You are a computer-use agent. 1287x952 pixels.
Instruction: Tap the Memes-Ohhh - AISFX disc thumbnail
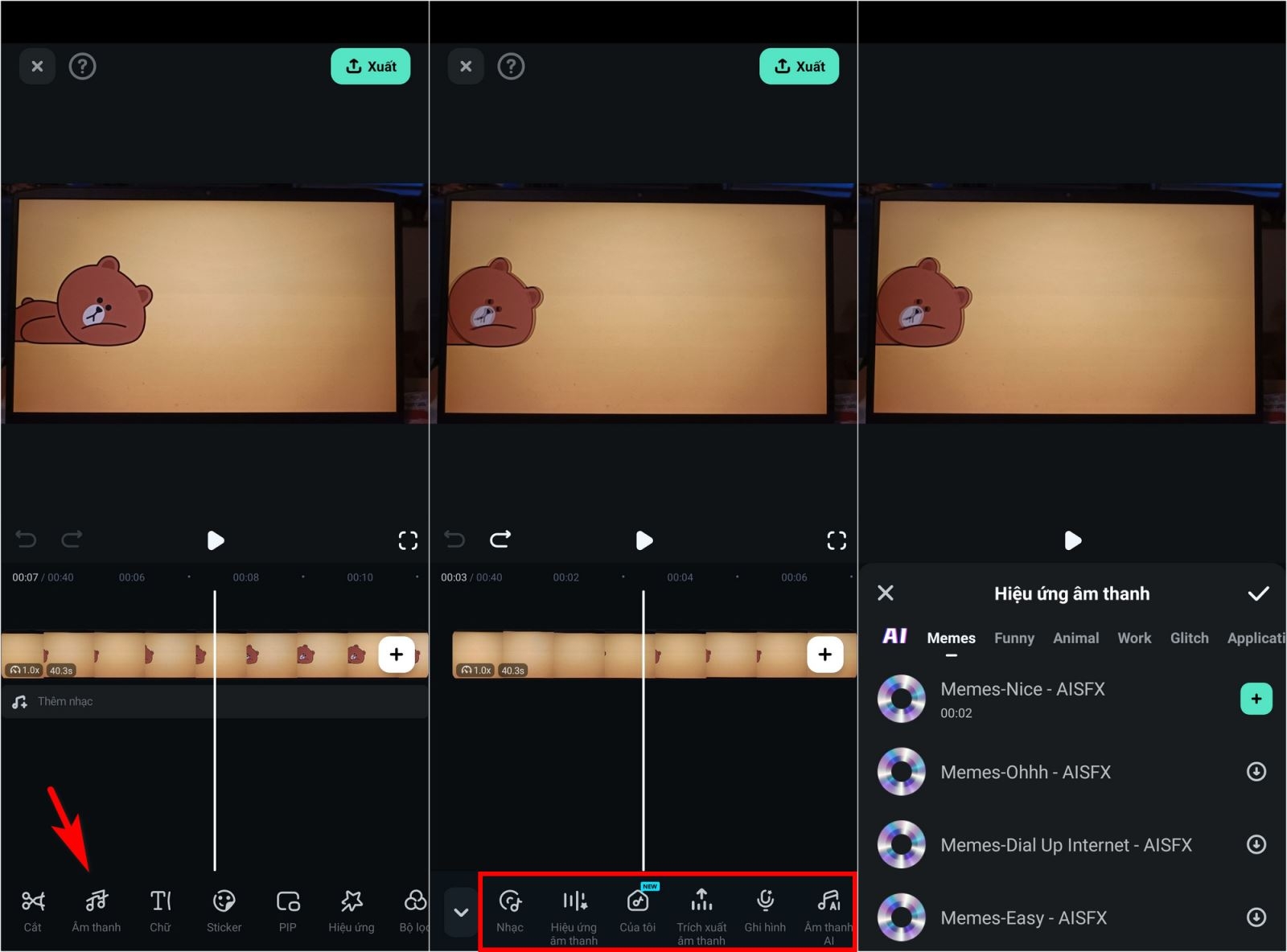[x=902, y=772]
